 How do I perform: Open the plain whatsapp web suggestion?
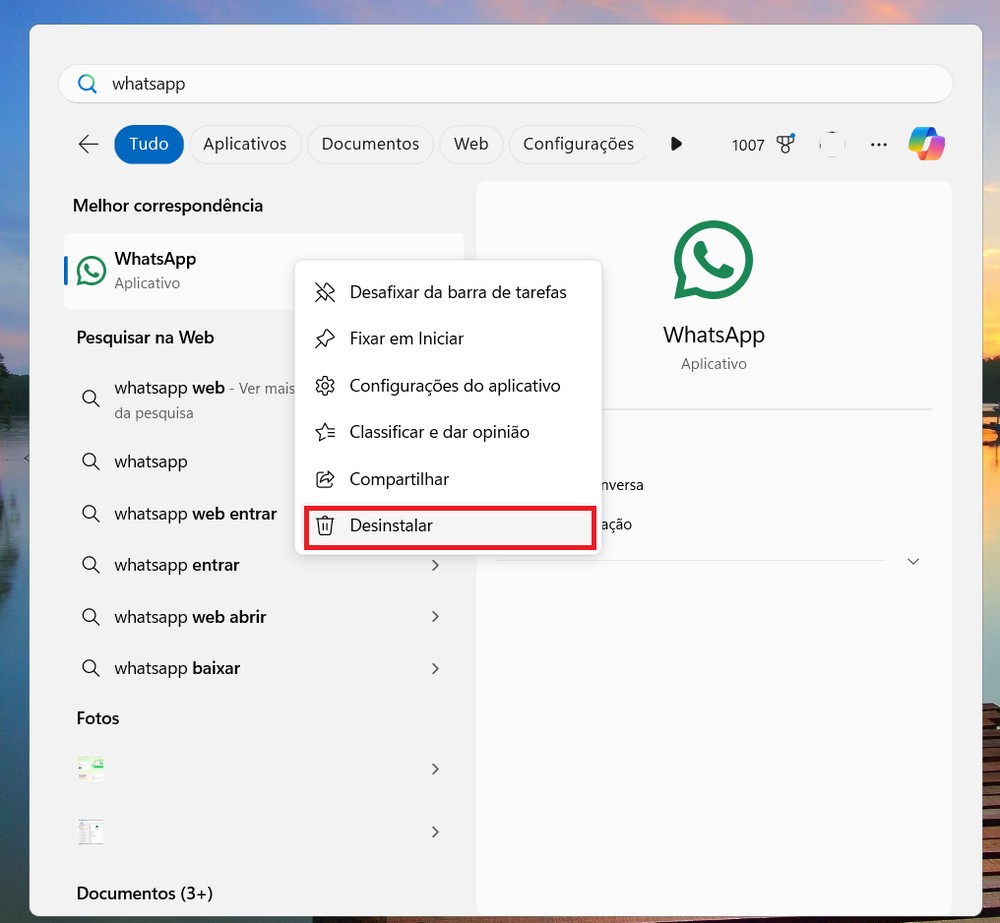coord(151,461)
